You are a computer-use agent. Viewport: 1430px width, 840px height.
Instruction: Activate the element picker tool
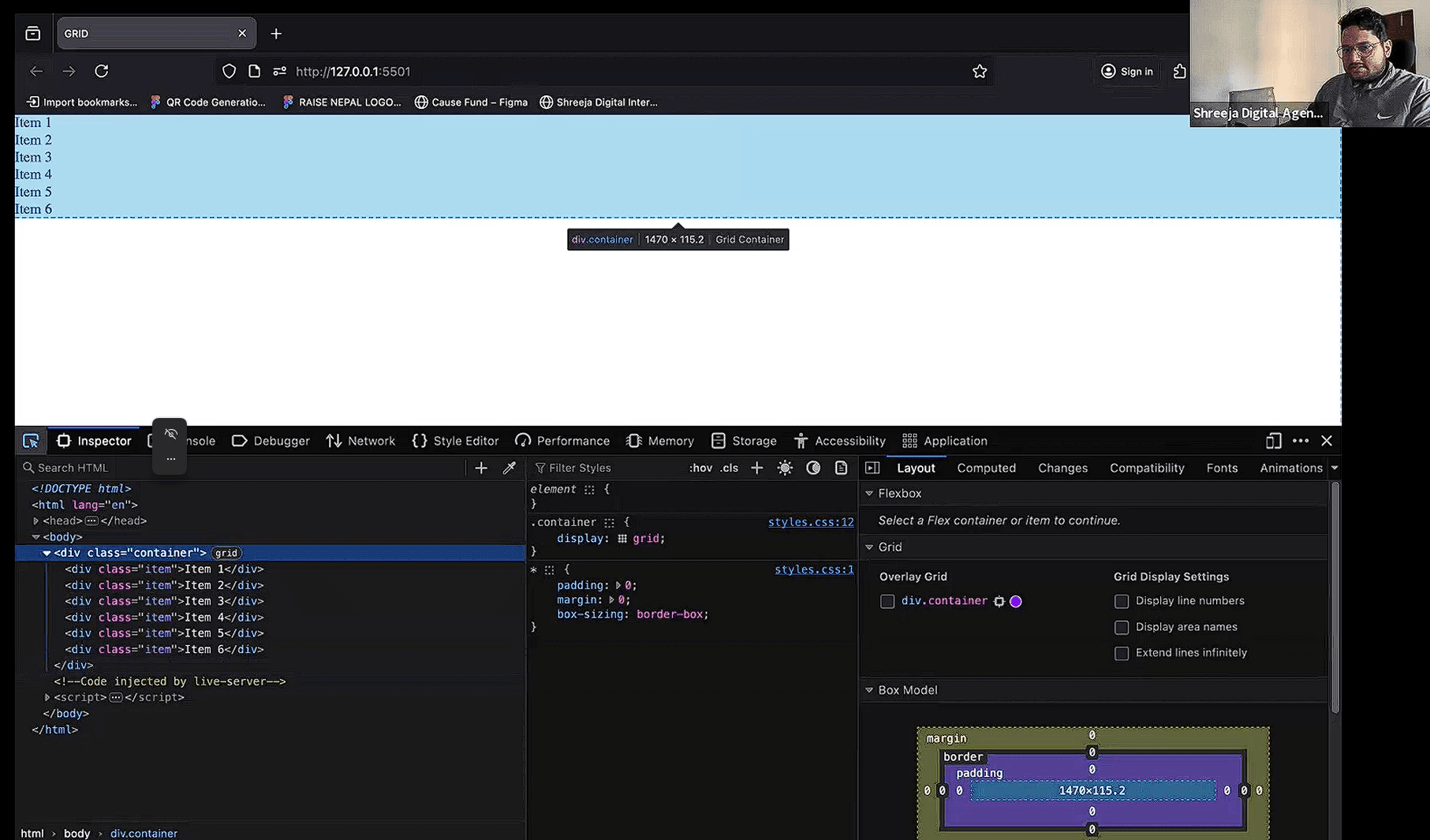tap(31, 441)
